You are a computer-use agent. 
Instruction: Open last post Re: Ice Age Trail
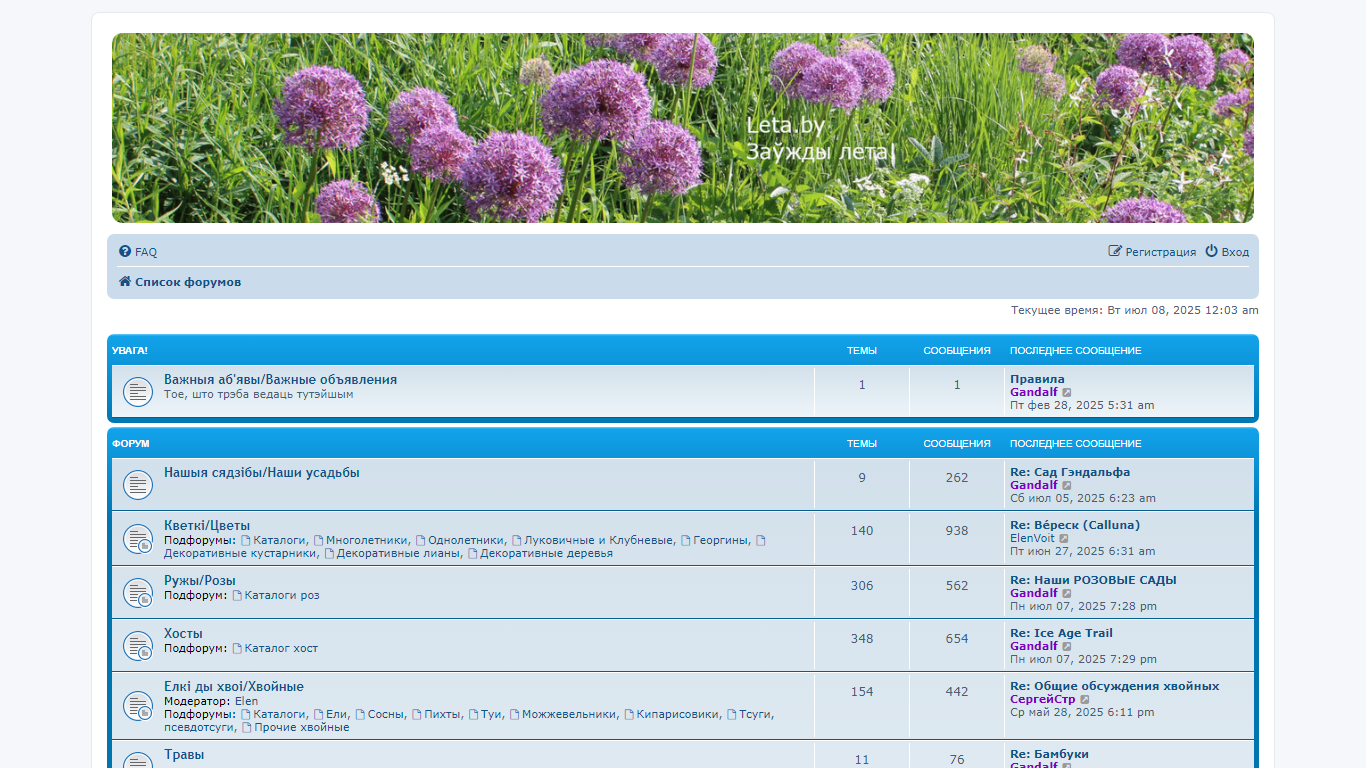1061,634
